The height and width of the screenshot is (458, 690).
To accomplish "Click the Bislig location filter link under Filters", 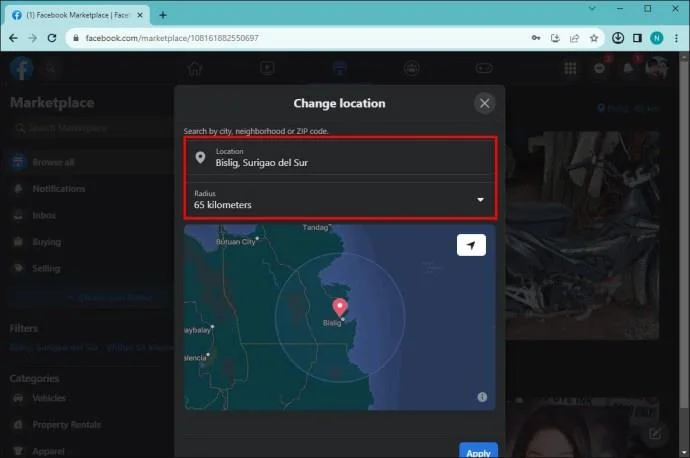I will click(x=92, y=348).
